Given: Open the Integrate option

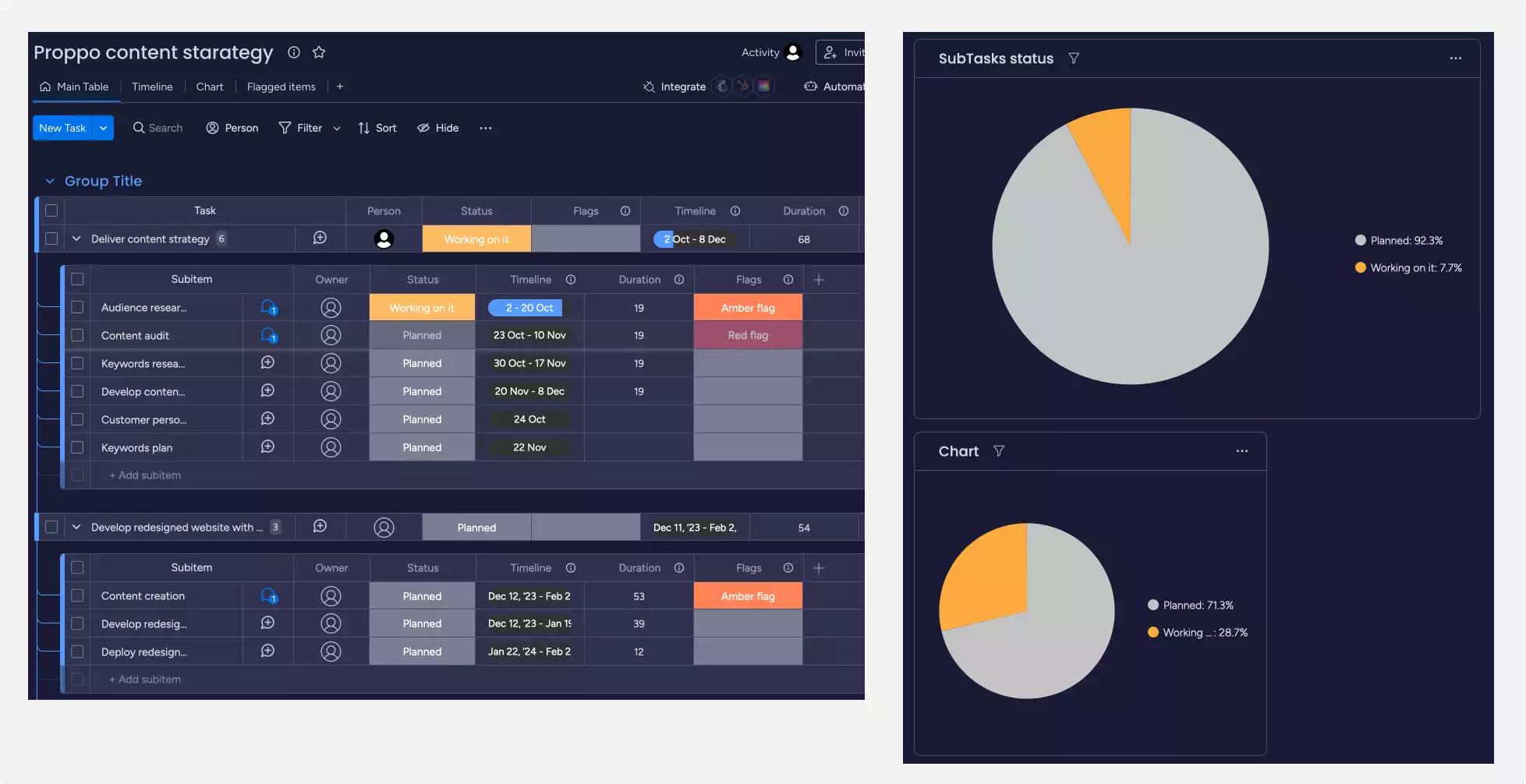Looking at the screenshot, I should coord(674,87).
